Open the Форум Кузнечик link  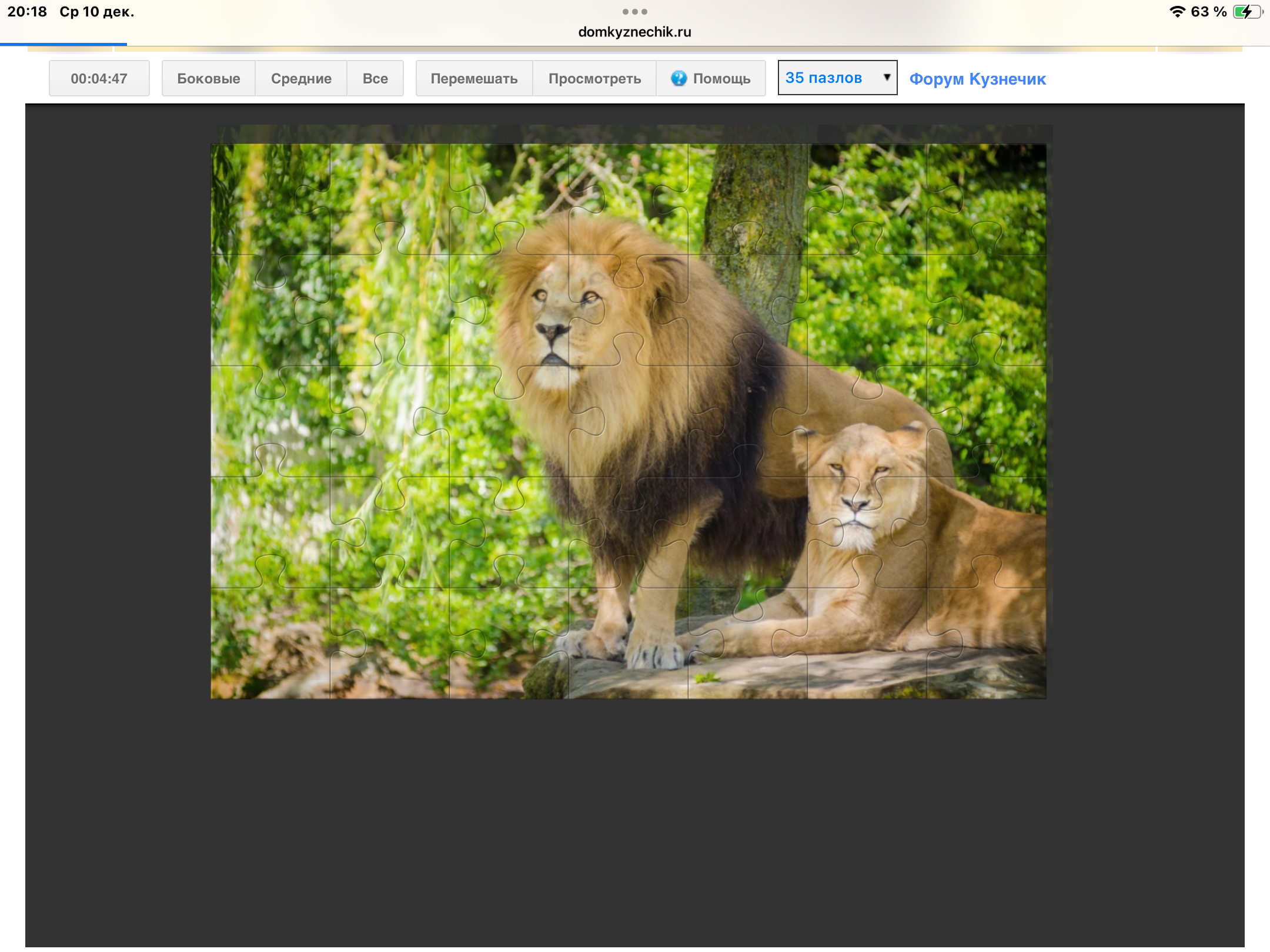point(977,79)
